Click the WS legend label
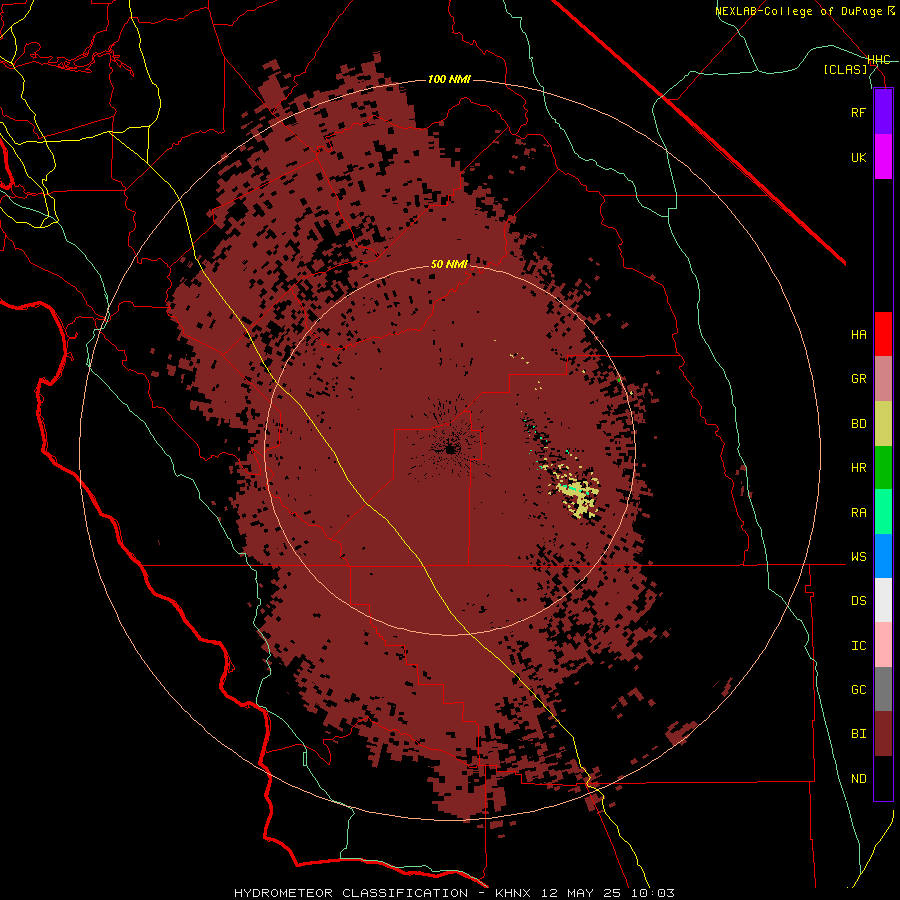Screen dimensions: 900x900 (x=858, y=556)
